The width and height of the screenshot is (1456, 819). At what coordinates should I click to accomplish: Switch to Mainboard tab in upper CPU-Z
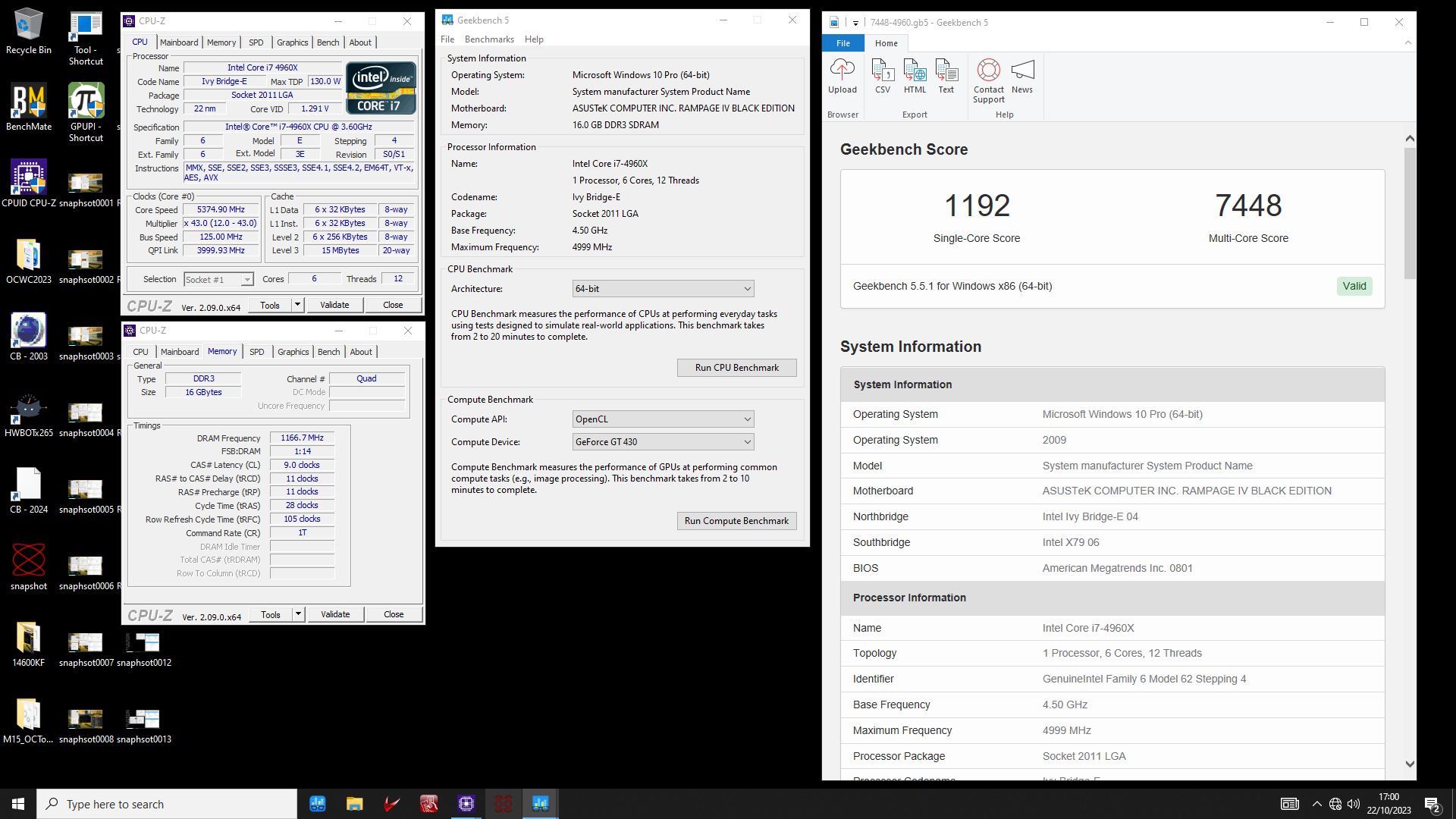click(x=179, y=42)
